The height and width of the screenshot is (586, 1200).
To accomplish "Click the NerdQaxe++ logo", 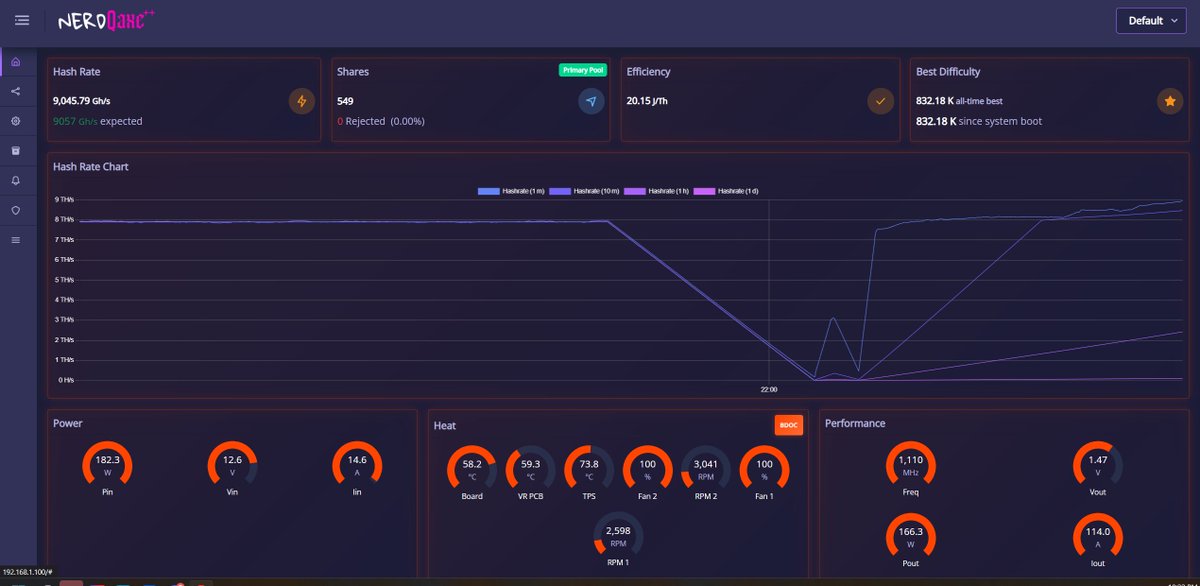I will [106, 20].
